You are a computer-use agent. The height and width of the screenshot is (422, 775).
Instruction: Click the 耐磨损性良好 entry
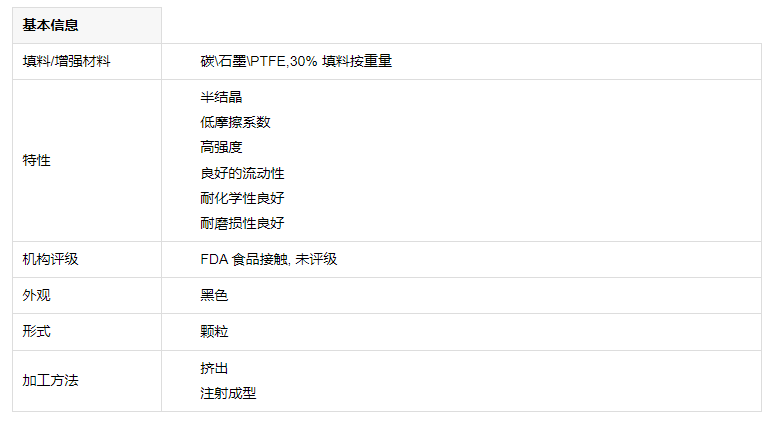[x=242, y=223]
